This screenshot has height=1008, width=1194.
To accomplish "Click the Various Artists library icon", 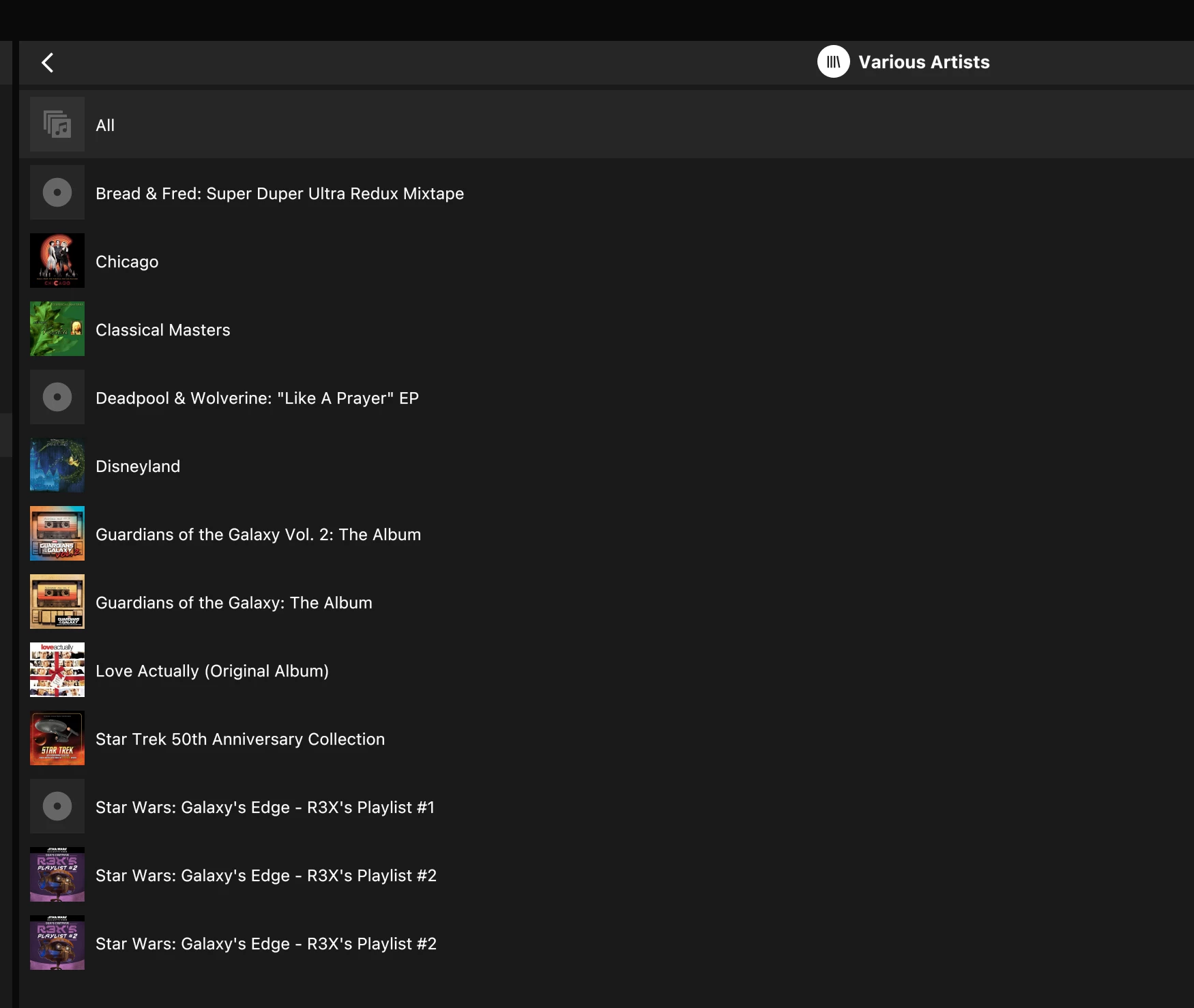I will (x=833, y=62).
